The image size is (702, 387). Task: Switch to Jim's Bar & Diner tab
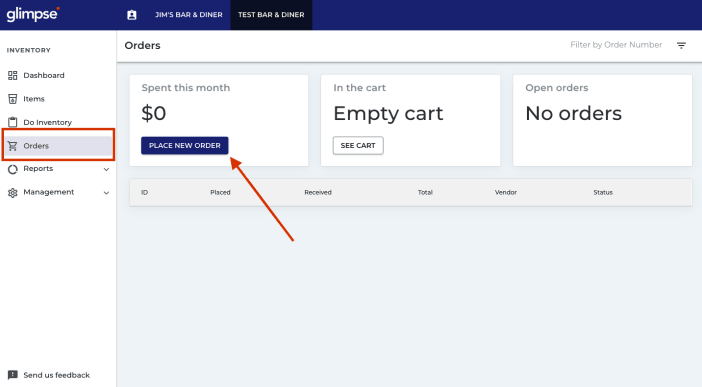[x=188, y=15]
